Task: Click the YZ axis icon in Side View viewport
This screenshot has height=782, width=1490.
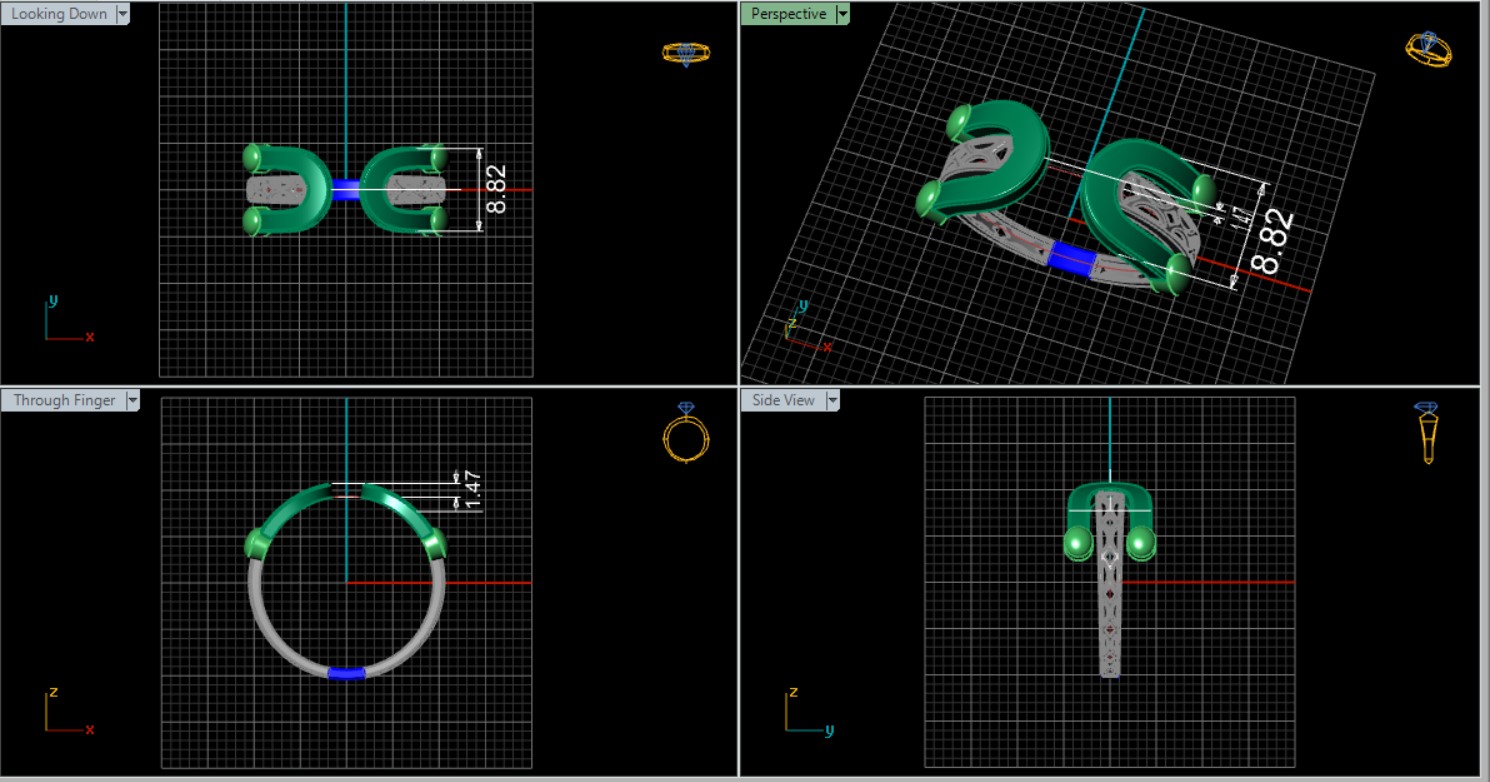Action: tap(807, 711)
